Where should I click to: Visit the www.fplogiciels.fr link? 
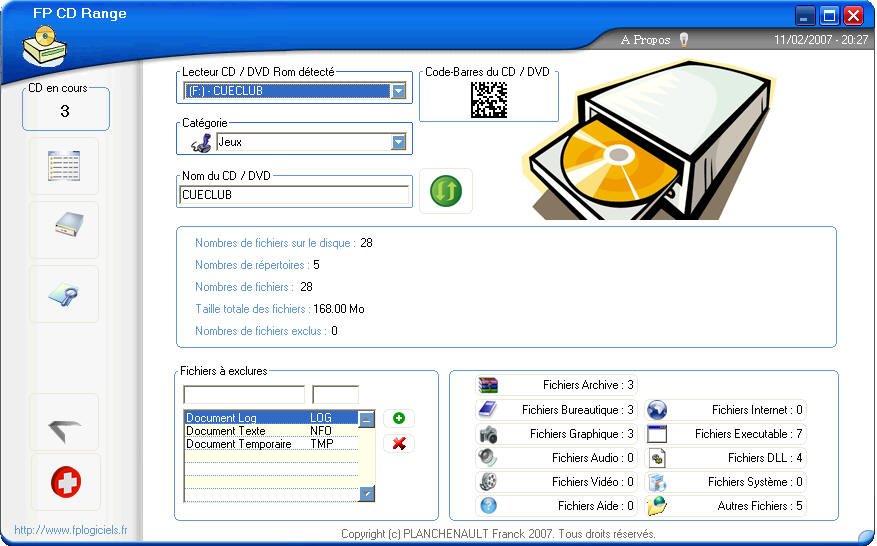70,529
